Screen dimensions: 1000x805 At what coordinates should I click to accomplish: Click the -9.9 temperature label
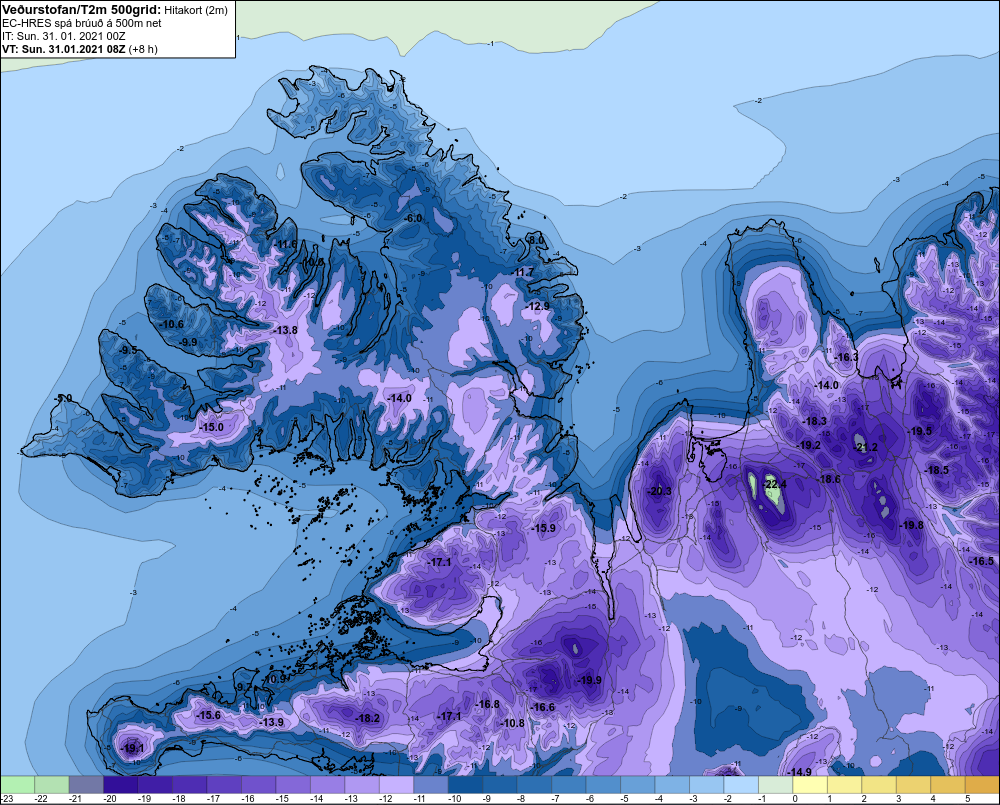(189, 343)
